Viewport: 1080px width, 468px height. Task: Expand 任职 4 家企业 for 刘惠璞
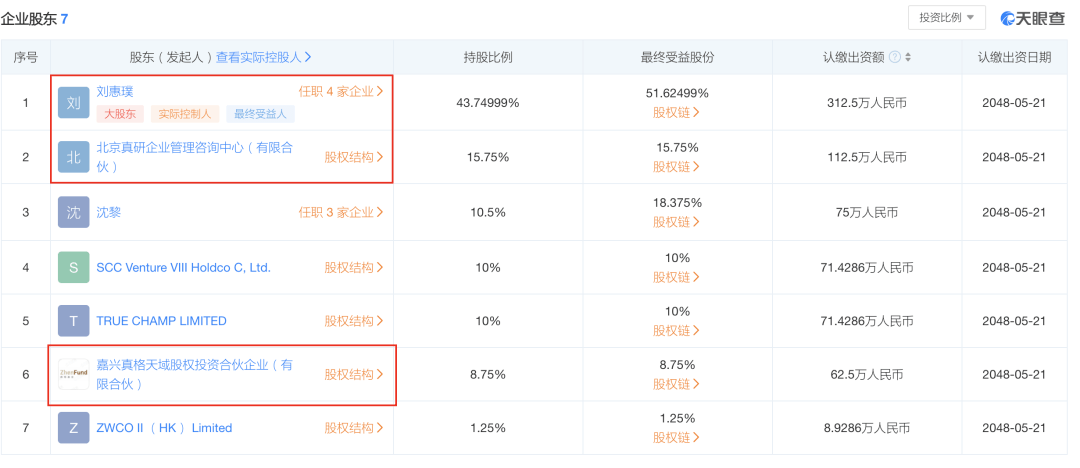coord(341,91)
